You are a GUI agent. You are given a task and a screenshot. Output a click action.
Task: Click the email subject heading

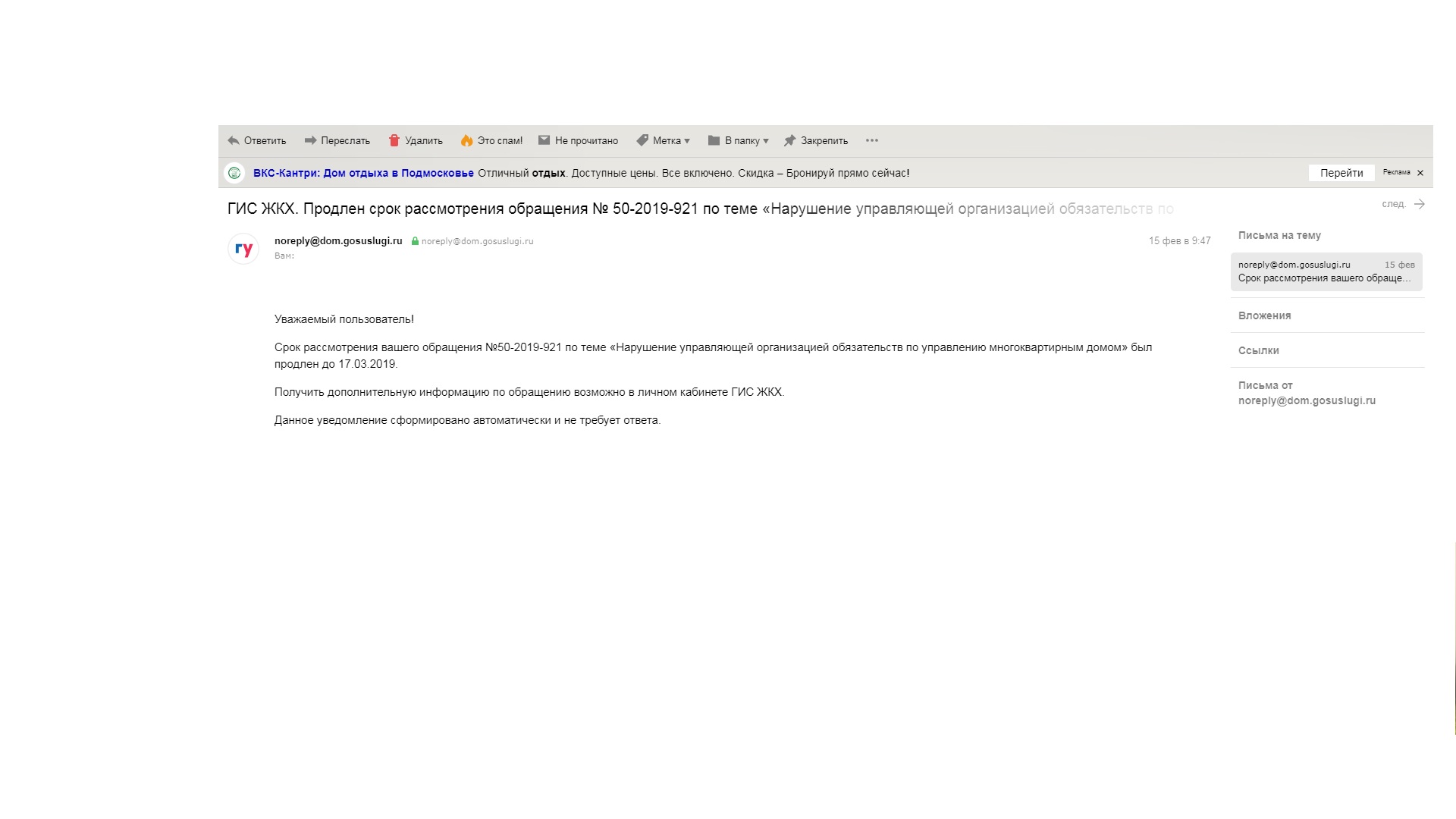700,209
